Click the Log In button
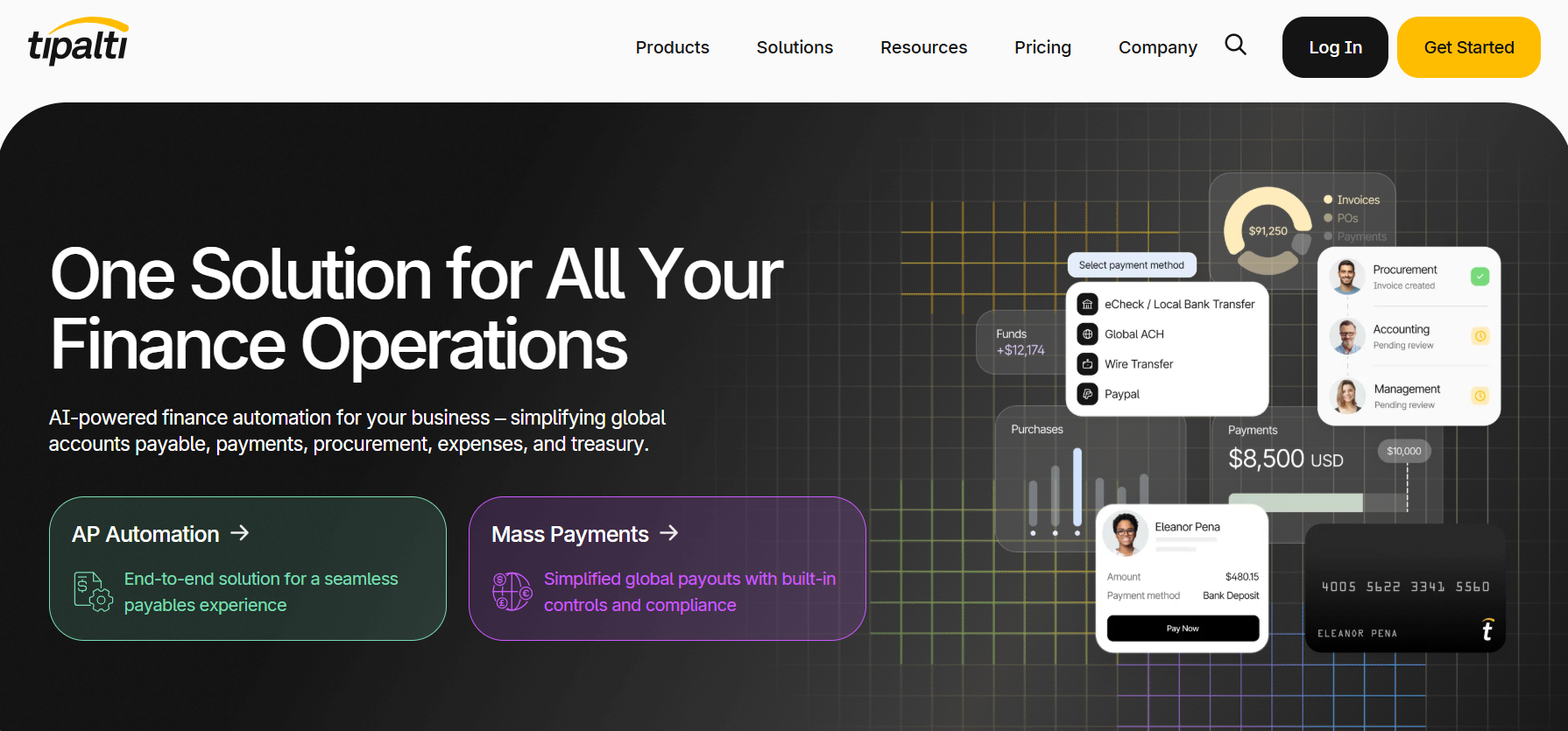This screenshot has width=1568, height=731. 1335,47
